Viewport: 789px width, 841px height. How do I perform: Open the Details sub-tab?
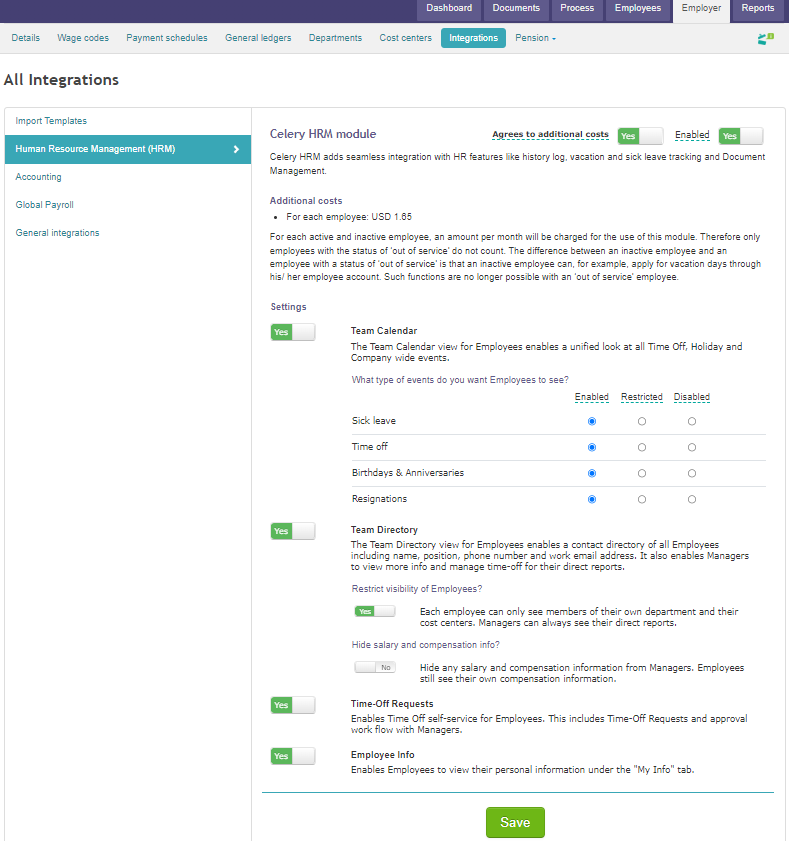[x=26, y=38]
